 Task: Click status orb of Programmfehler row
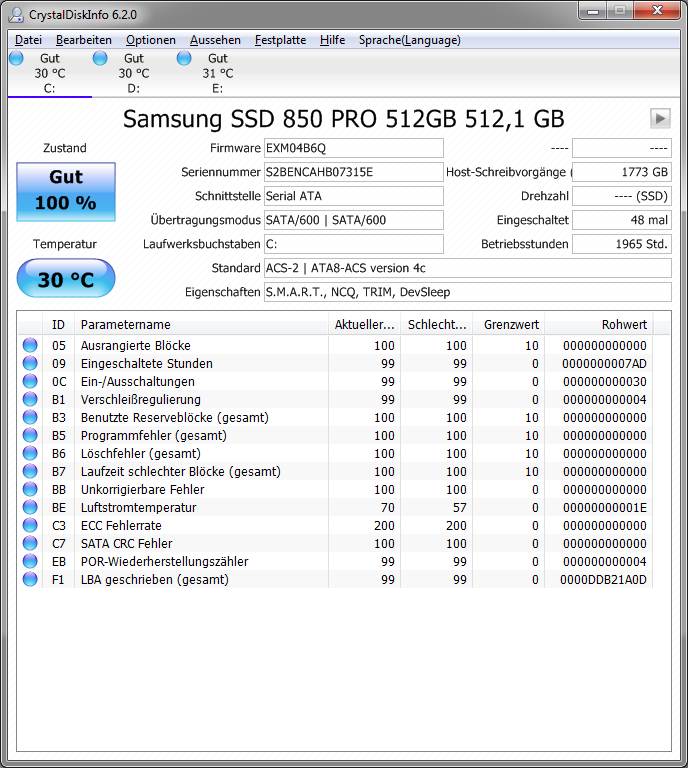coord(30,435)
